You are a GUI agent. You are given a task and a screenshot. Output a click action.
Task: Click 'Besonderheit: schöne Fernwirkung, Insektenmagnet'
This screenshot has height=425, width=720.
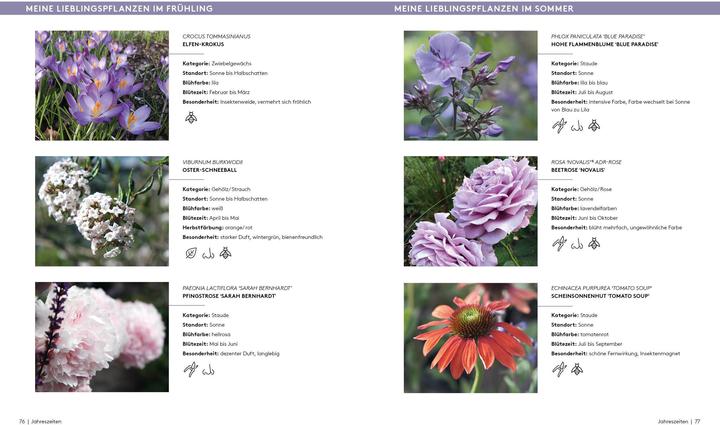coord(616,354)
